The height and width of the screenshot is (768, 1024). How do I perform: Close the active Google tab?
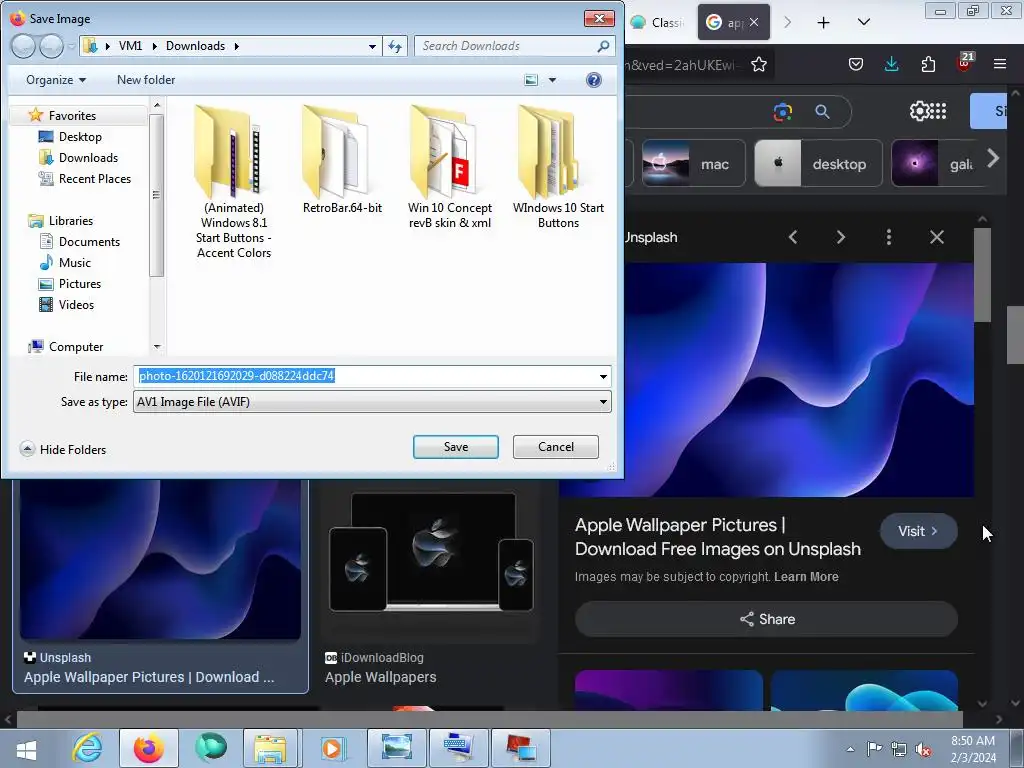tap(754, 22)
